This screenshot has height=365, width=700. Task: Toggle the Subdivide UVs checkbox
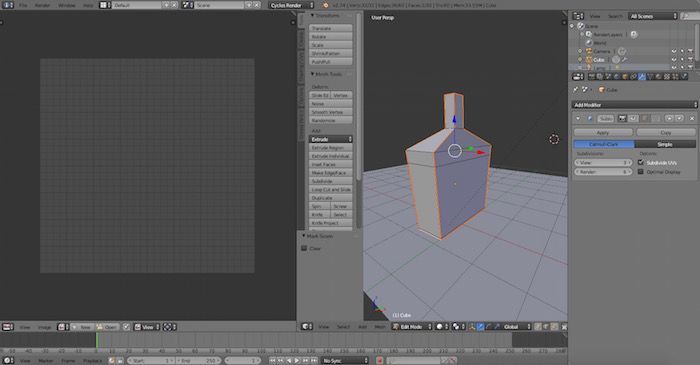pos(641,163)
